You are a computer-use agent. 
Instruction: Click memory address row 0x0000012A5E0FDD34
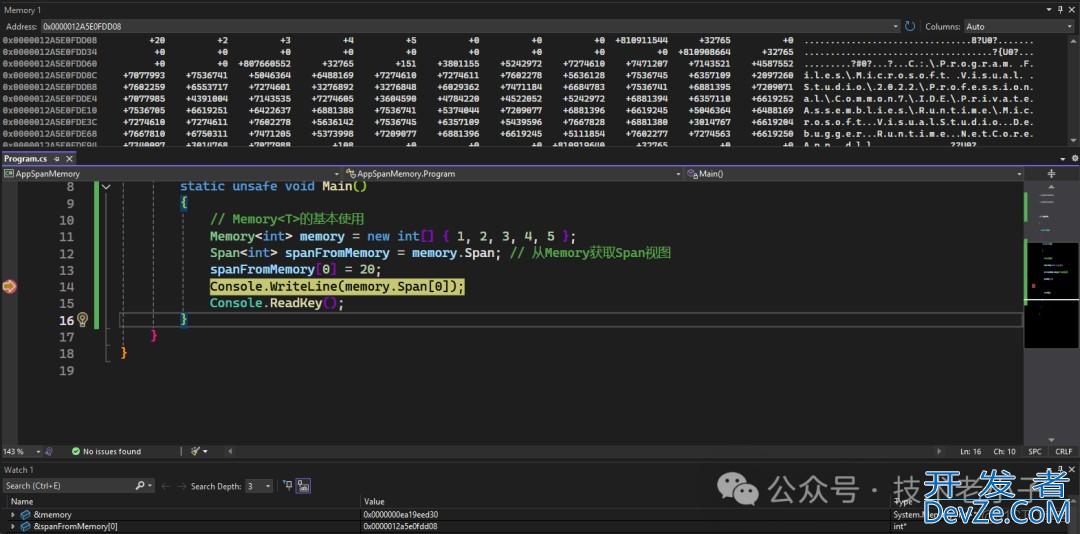tap(50, 52)
